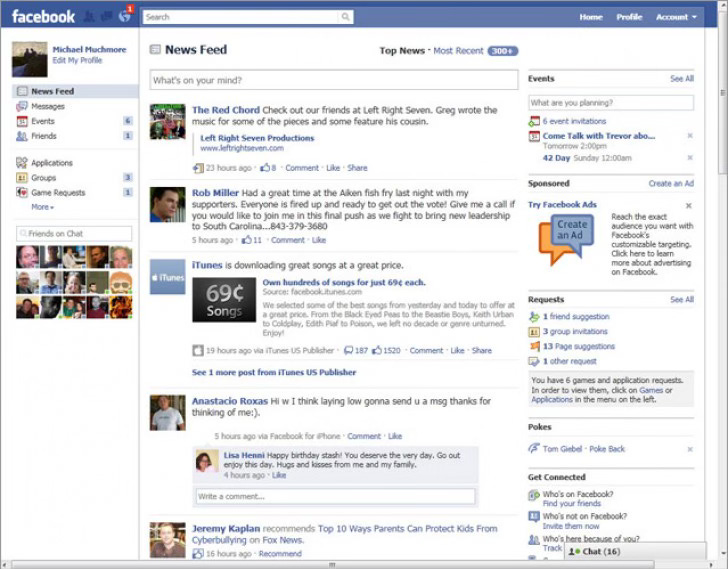The width and height of the screenshot is (728, 569).
Task: Open www.leftrightseven.com link
Action: [x=242, y=148]
